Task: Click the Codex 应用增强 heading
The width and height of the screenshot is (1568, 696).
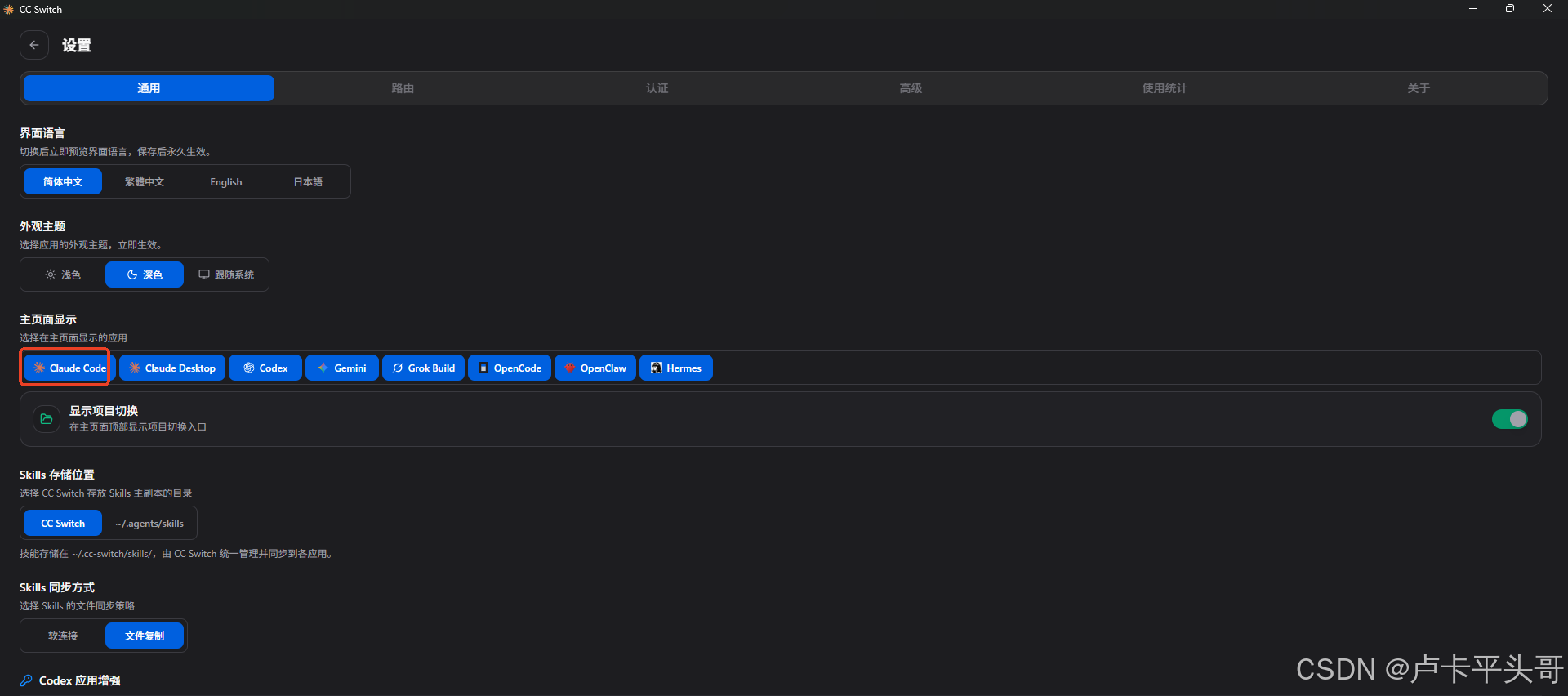Action: coord(80,680)
